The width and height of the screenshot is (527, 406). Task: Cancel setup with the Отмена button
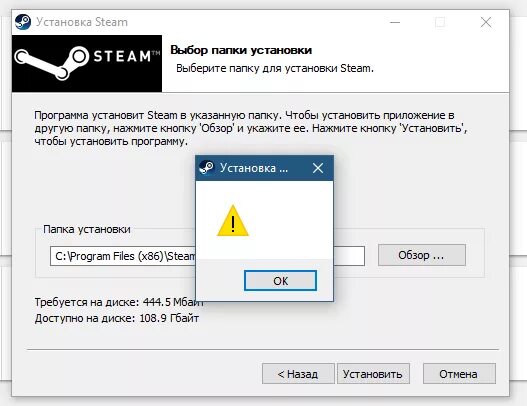(x=459, y=374)
